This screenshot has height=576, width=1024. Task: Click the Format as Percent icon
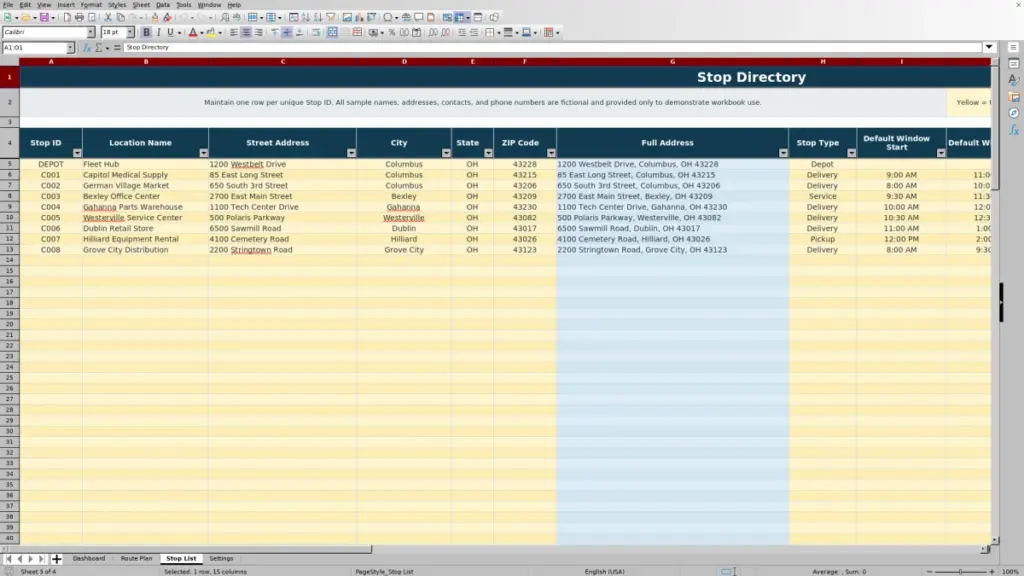pos(392,32)
